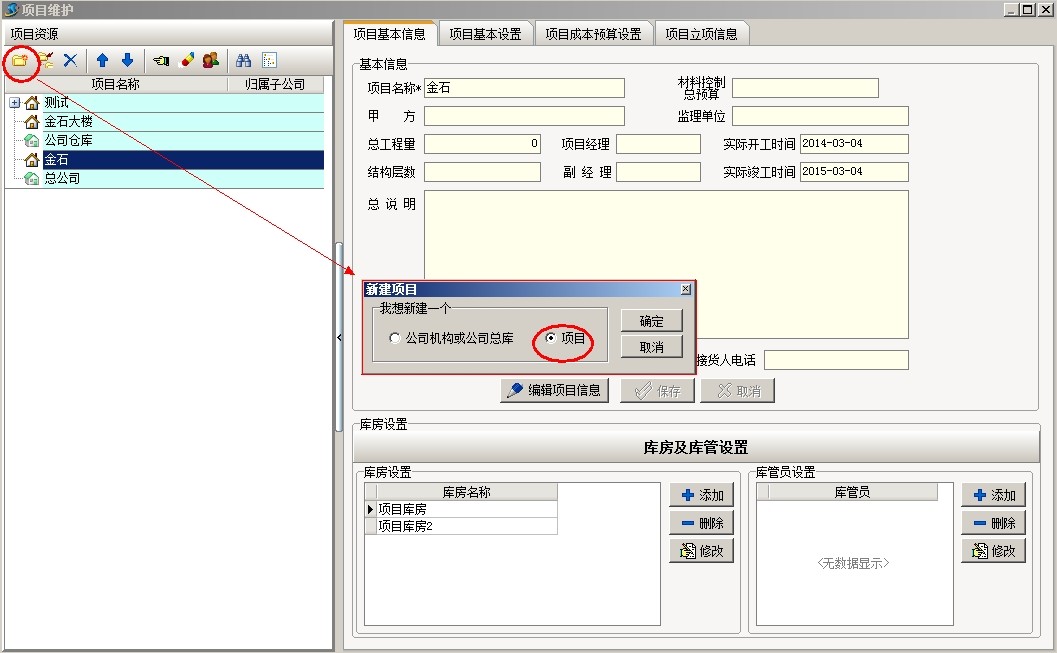Click the blue move down arrow

tap(127, 60)
